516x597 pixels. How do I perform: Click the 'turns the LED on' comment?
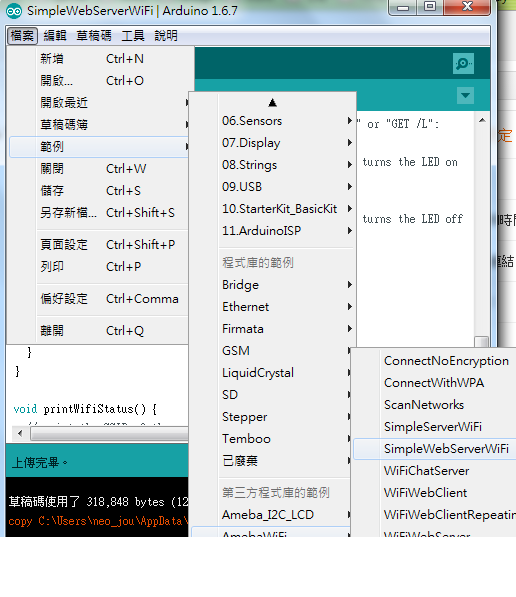pyautogui.click(x=410, y=162)
